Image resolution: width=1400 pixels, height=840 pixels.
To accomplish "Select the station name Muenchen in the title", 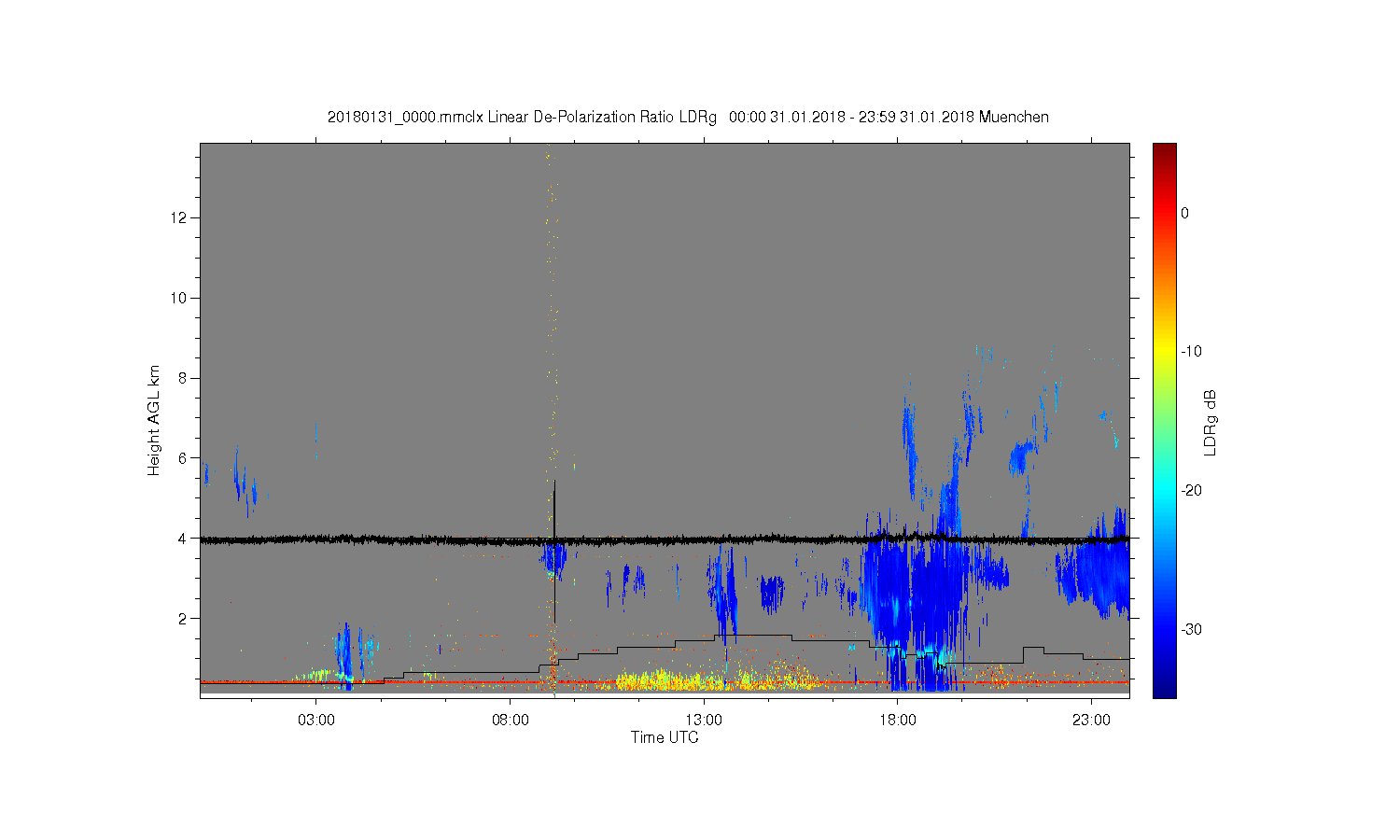I will click(1014, 118).
